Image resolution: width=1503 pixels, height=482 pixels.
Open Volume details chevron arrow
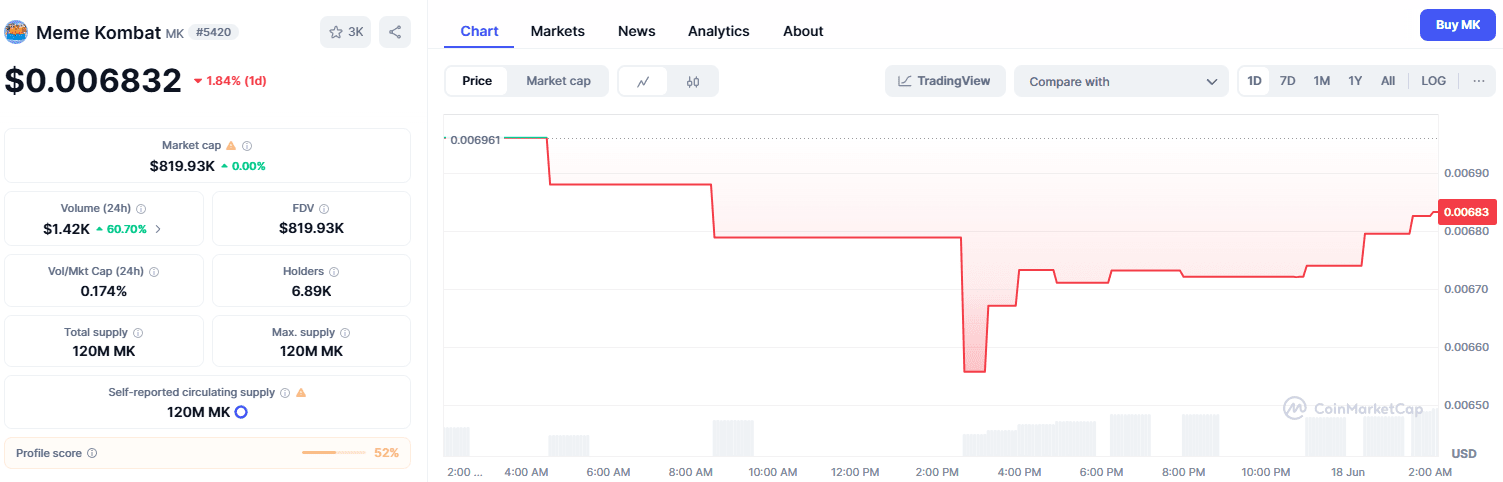[157, 229]
